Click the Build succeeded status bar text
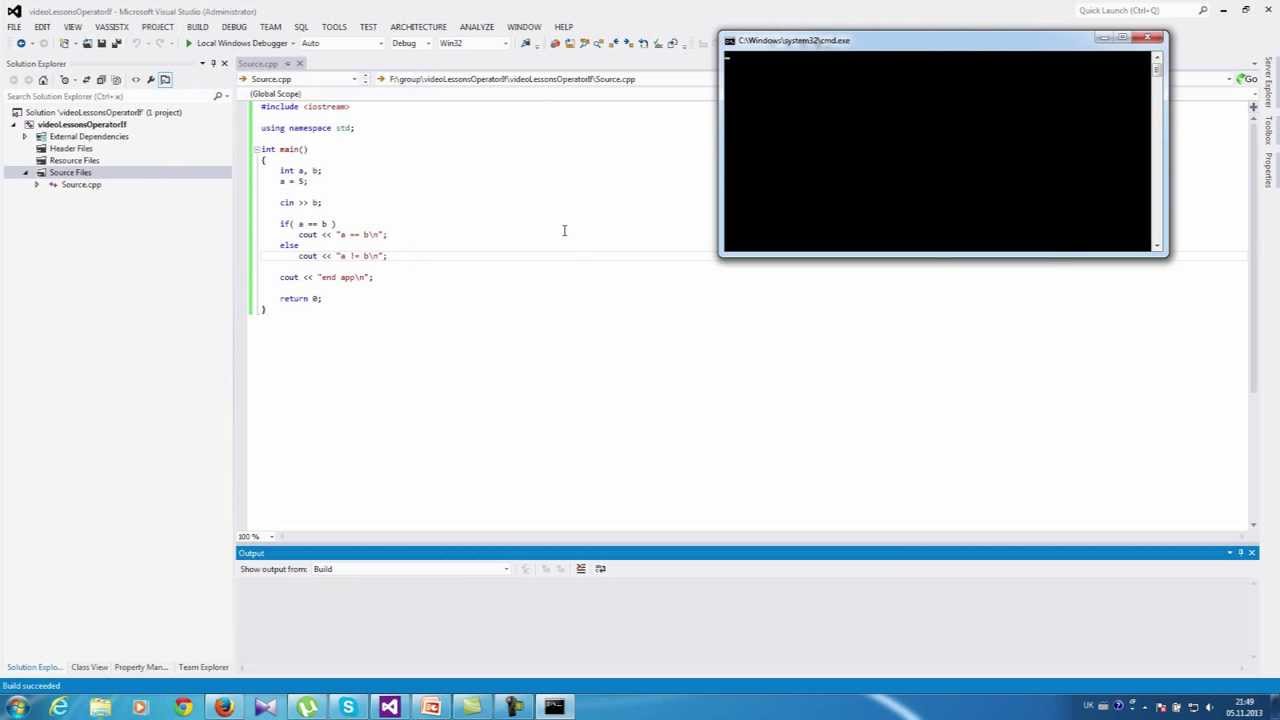This screenshot has width=1280, height=720. click(x=31, y=686)
